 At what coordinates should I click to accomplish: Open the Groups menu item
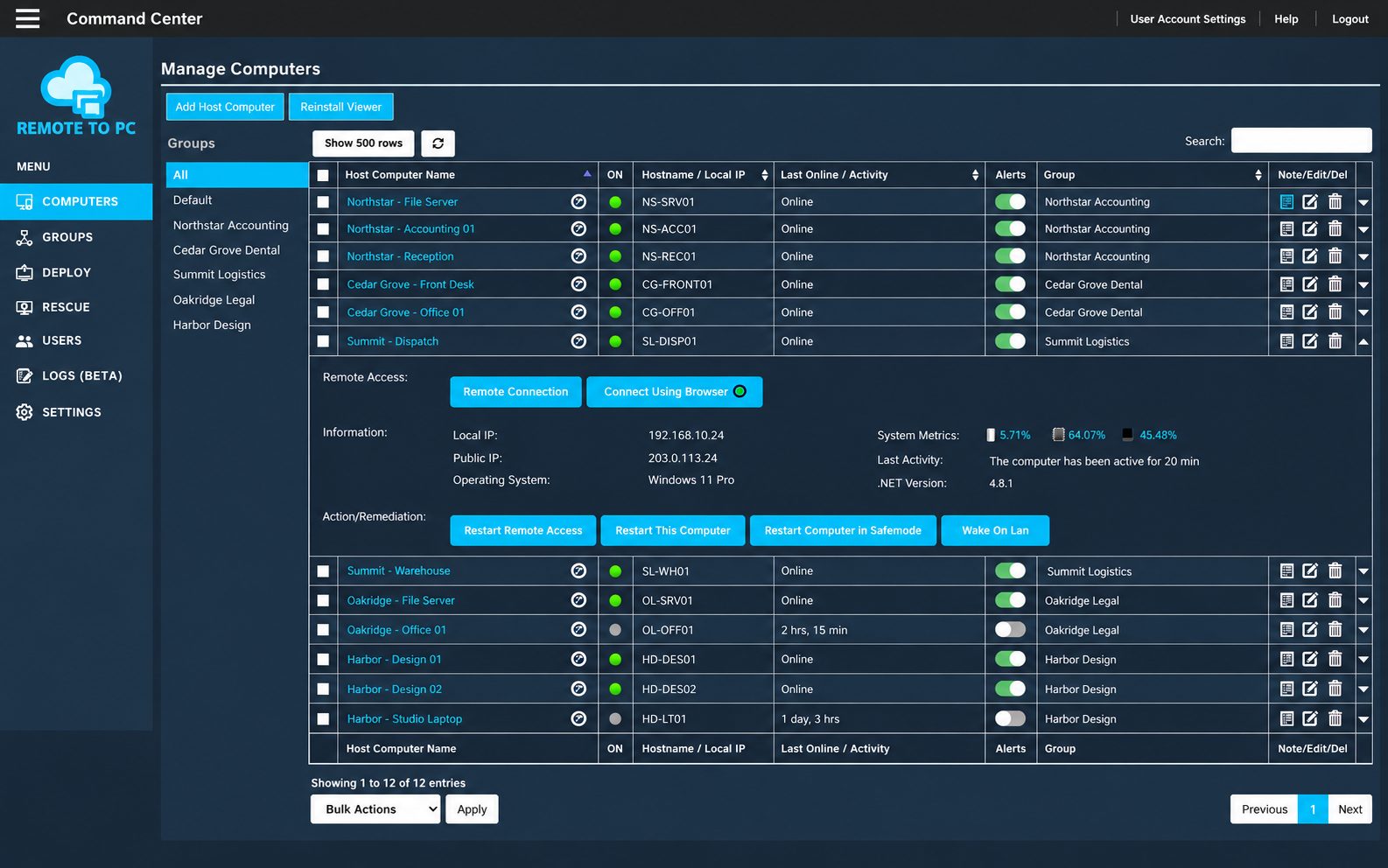coord(76,237)
